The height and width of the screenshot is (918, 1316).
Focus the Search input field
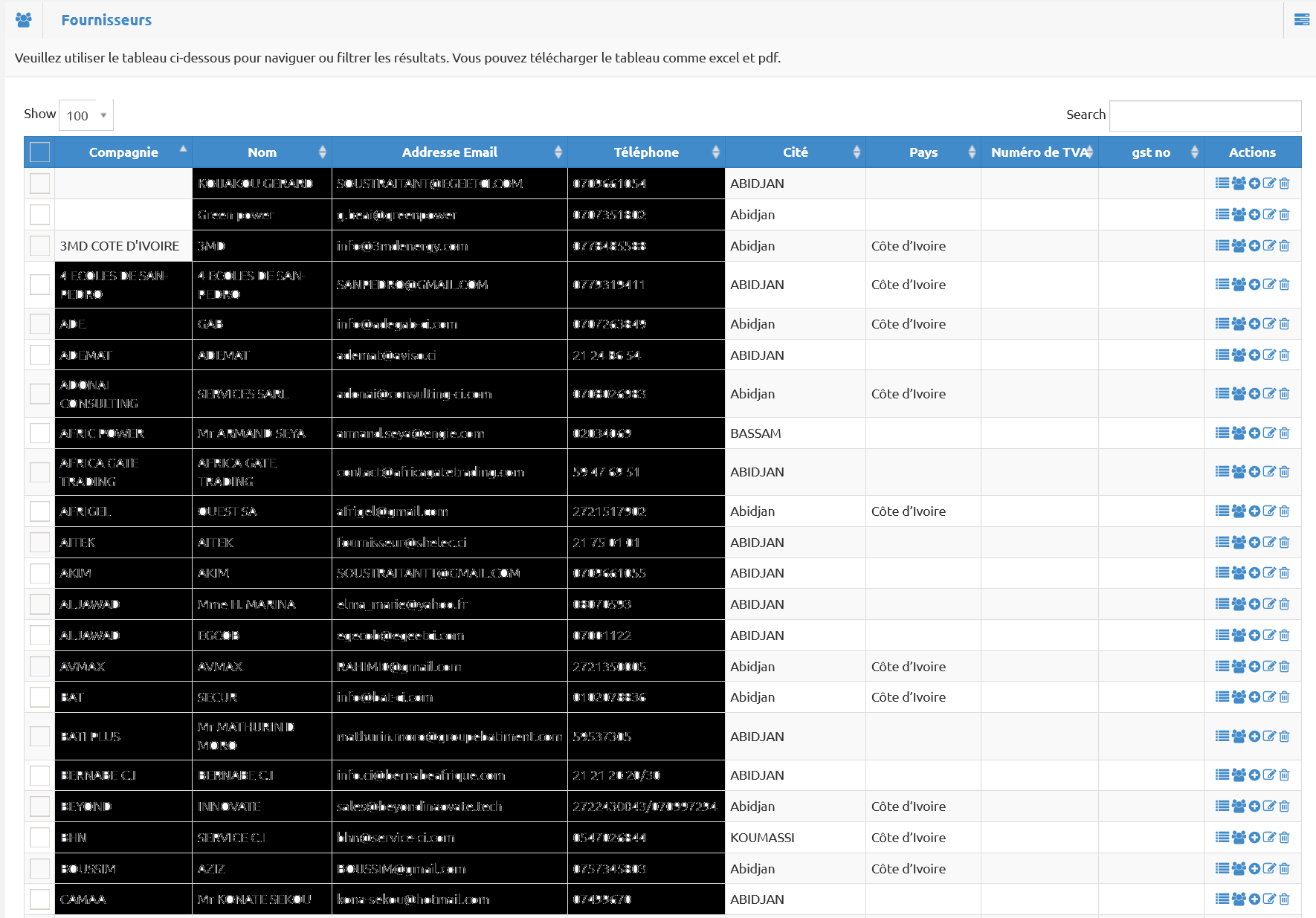click(x=1204, y=116)
